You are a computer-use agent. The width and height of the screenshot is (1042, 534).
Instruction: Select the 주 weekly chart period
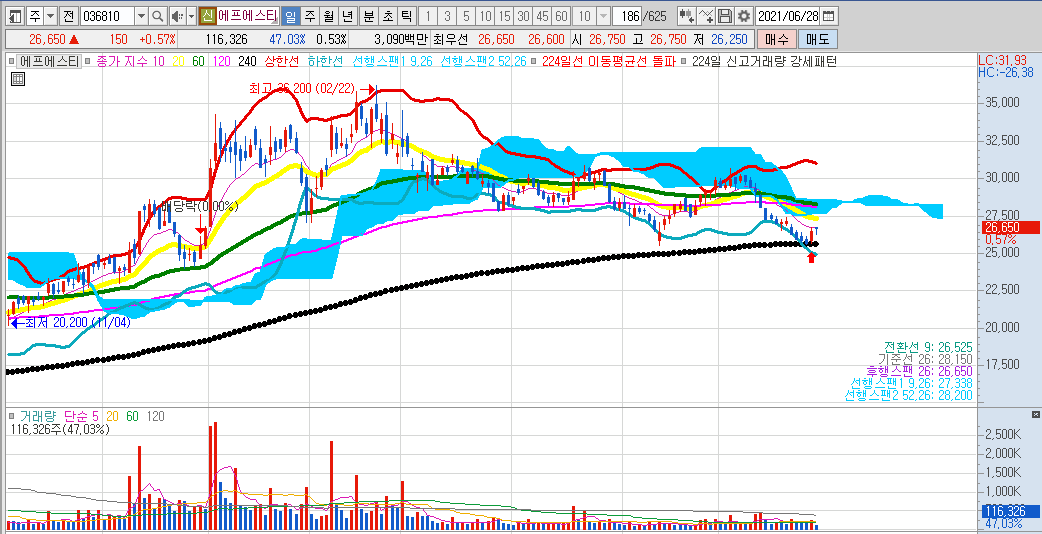coord(310,16)
